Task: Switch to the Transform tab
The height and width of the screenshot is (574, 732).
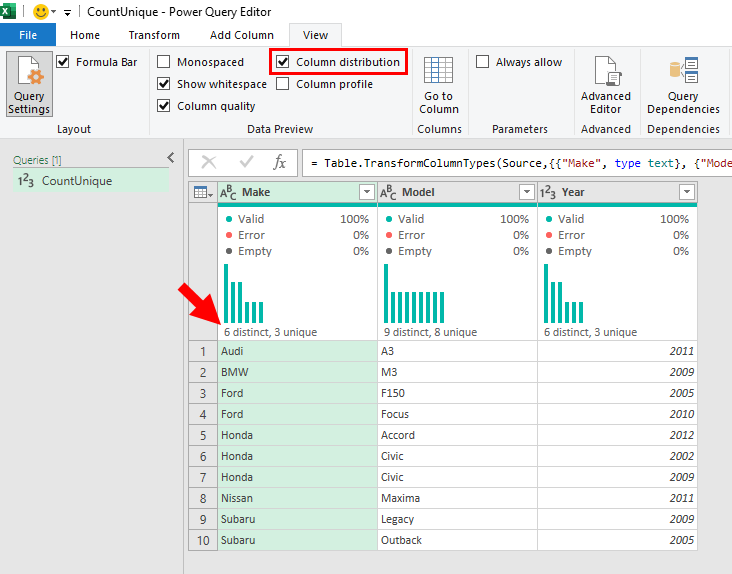Action: tap(154, 35)
